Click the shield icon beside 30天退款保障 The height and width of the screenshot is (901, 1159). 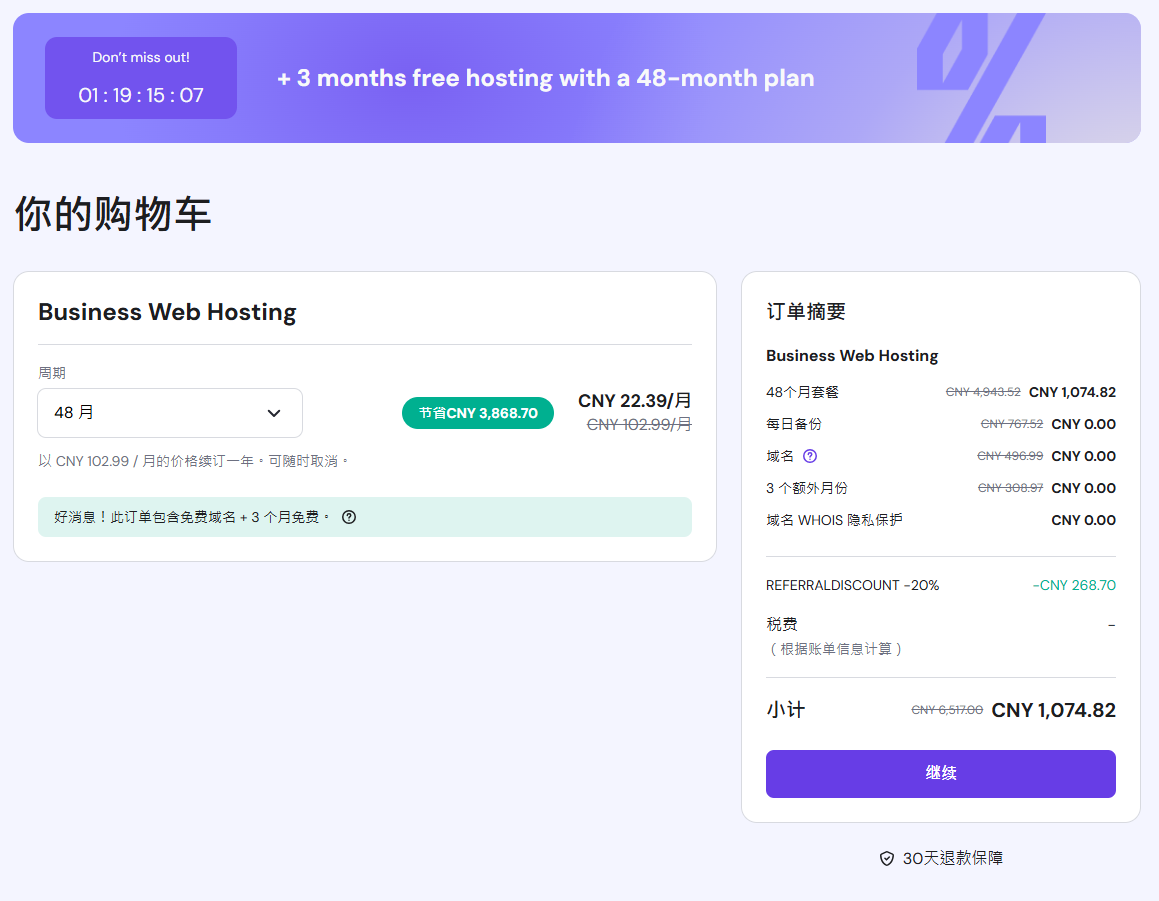click(x=886, y=858)
